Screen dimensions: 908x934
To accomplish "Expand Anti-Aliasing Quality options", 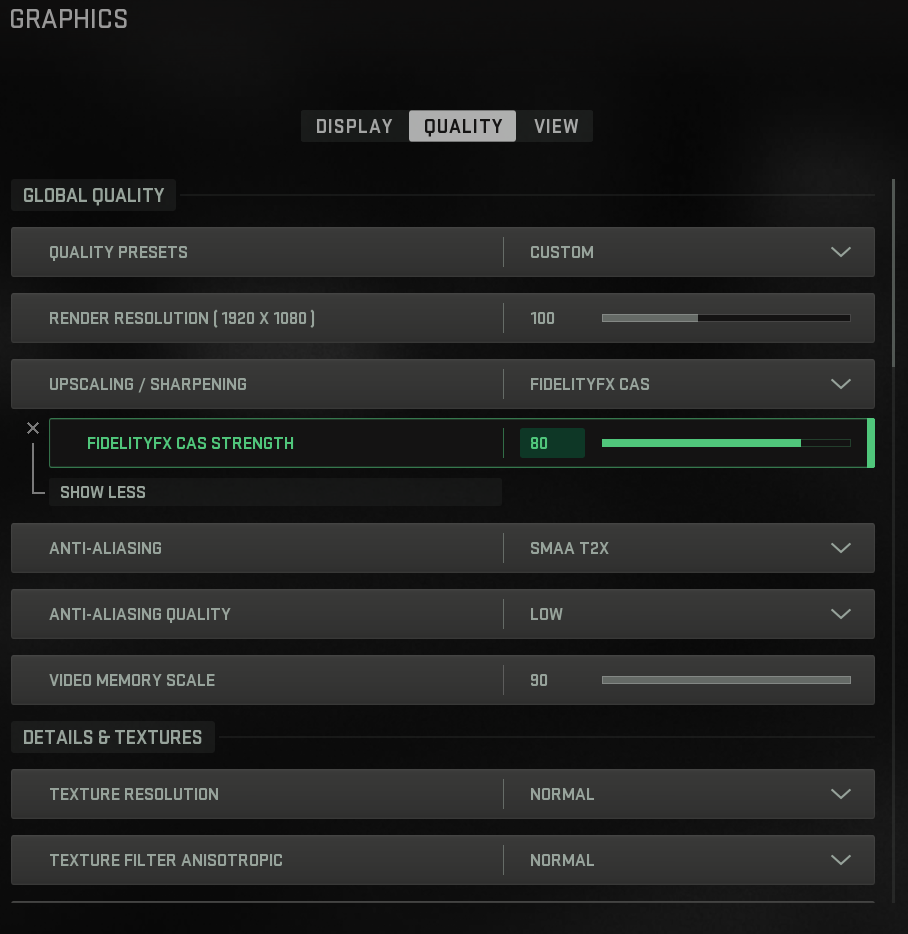I will (840, 614).
